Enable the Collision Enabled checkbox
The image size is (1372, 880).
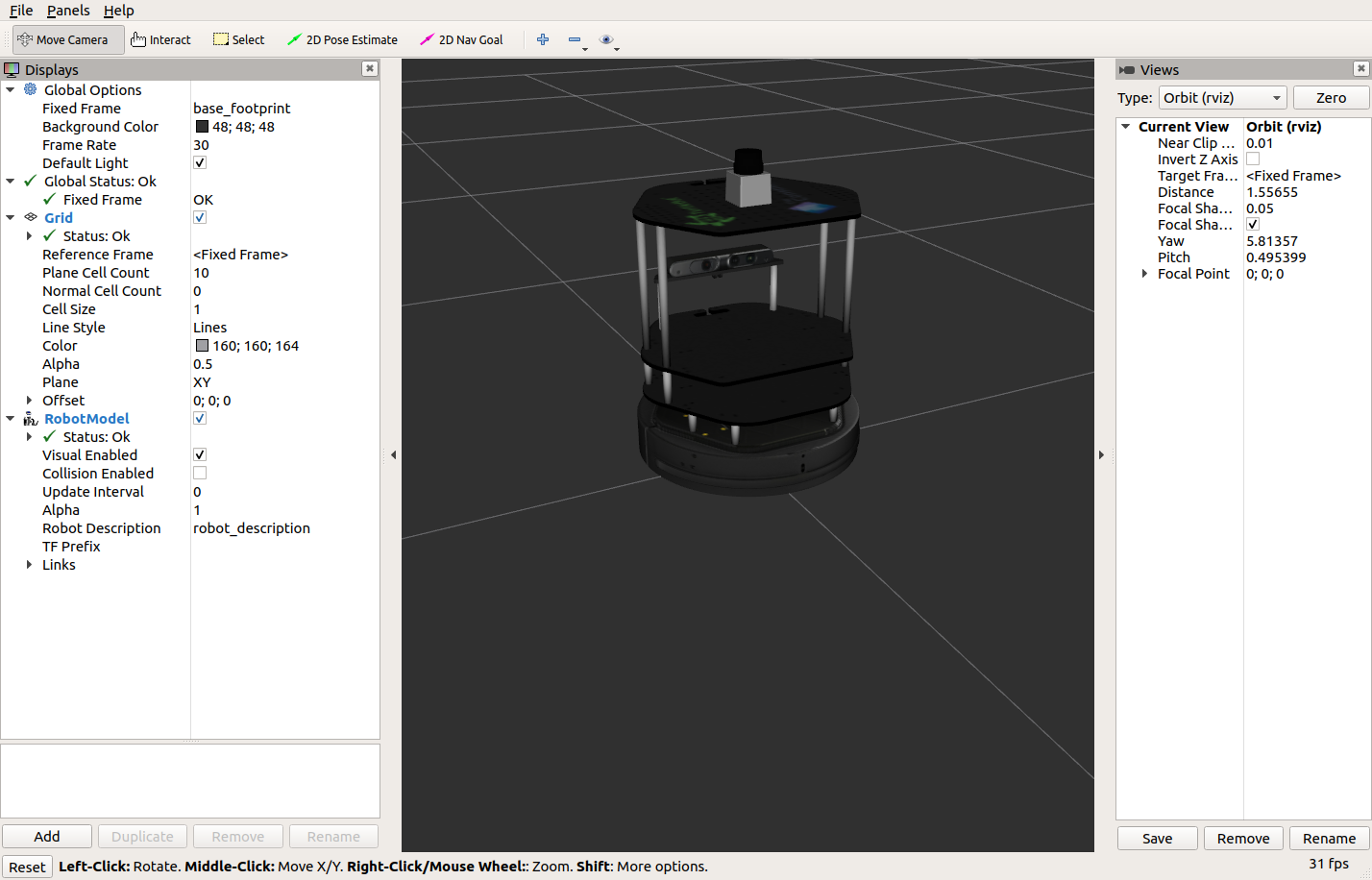pos(200,474)
